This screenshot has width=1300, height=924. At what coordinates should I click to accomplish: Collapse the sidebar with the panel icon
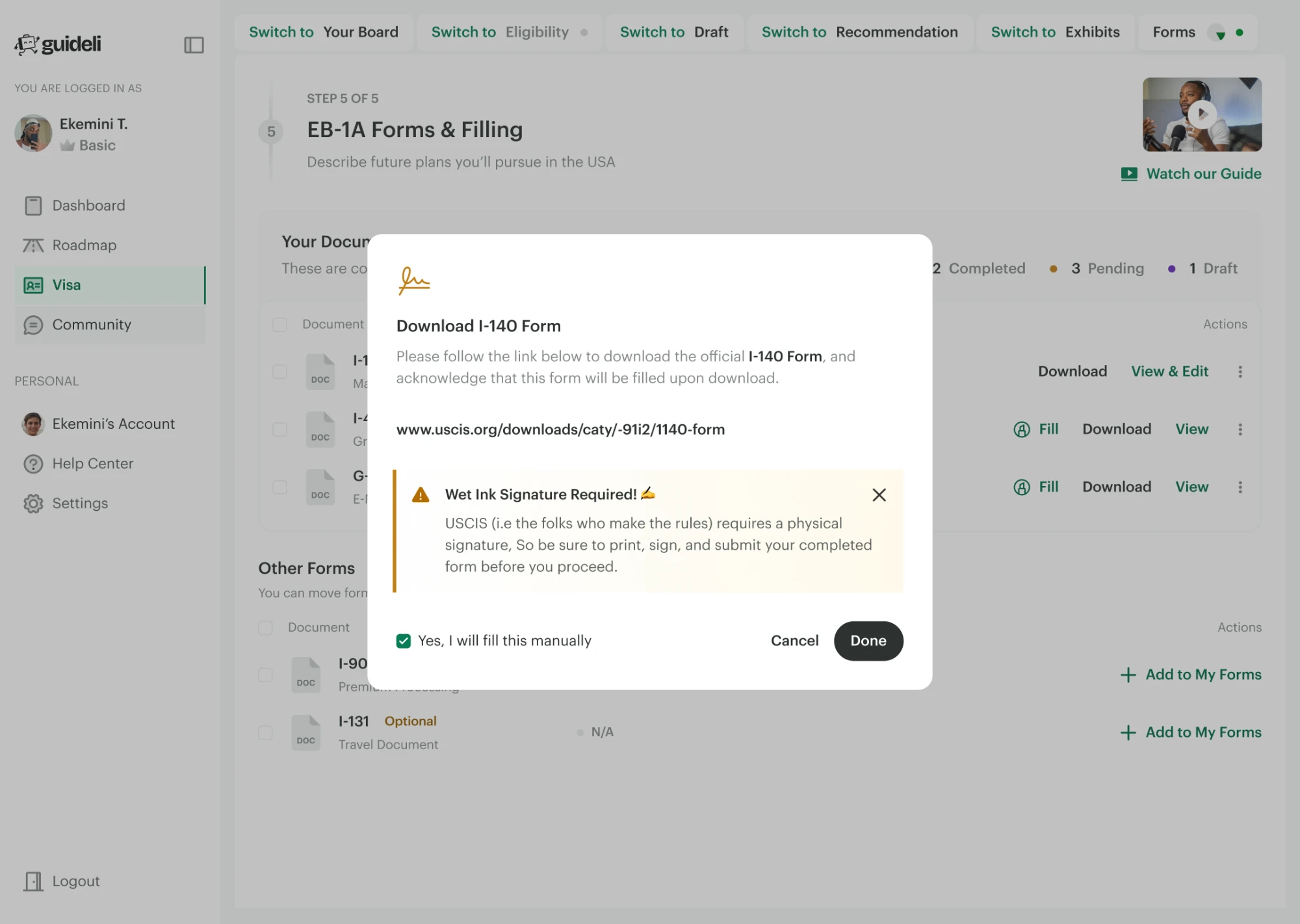194,45
